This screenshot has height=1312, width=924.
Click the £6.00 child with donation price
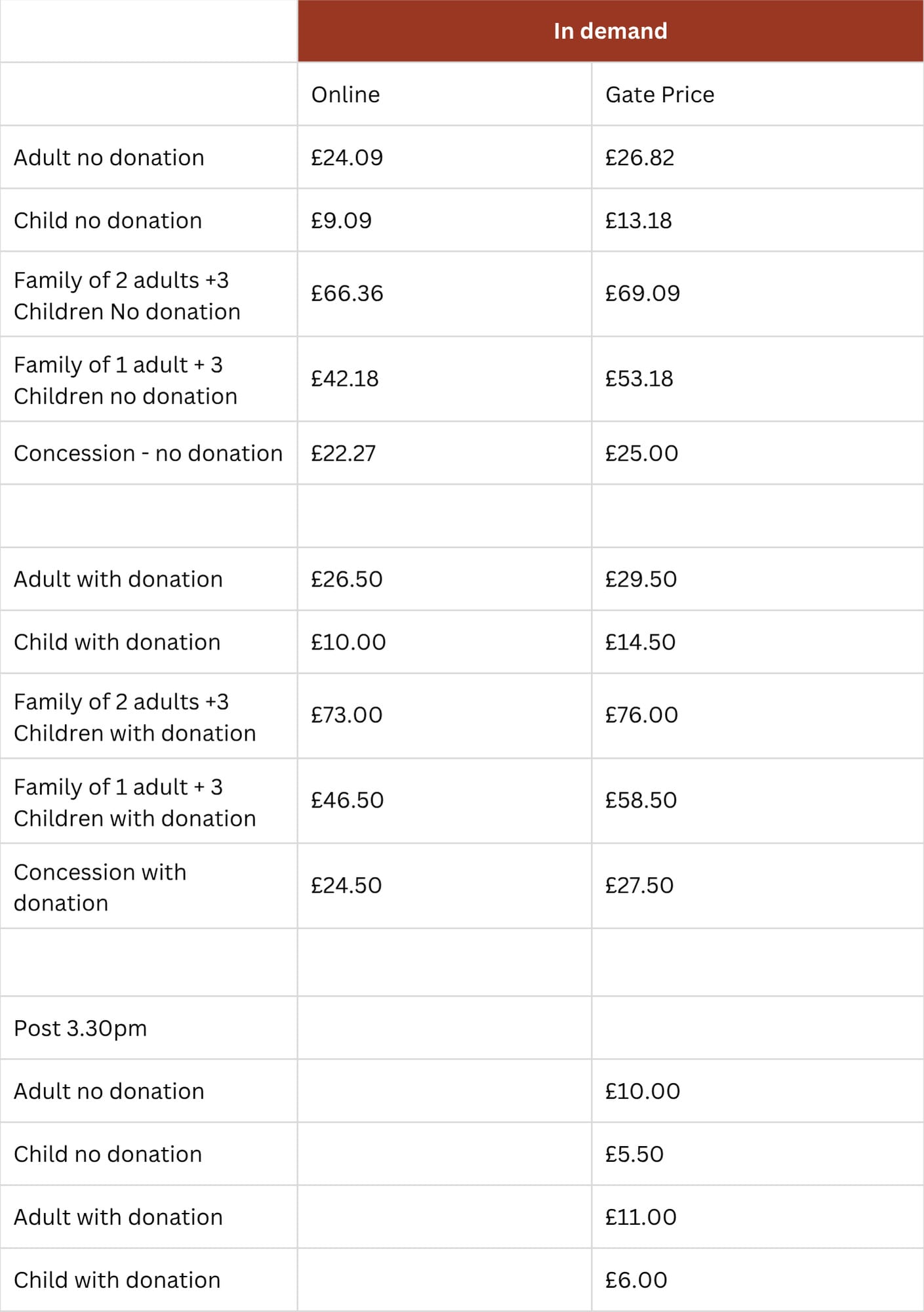coord(635,1280)
